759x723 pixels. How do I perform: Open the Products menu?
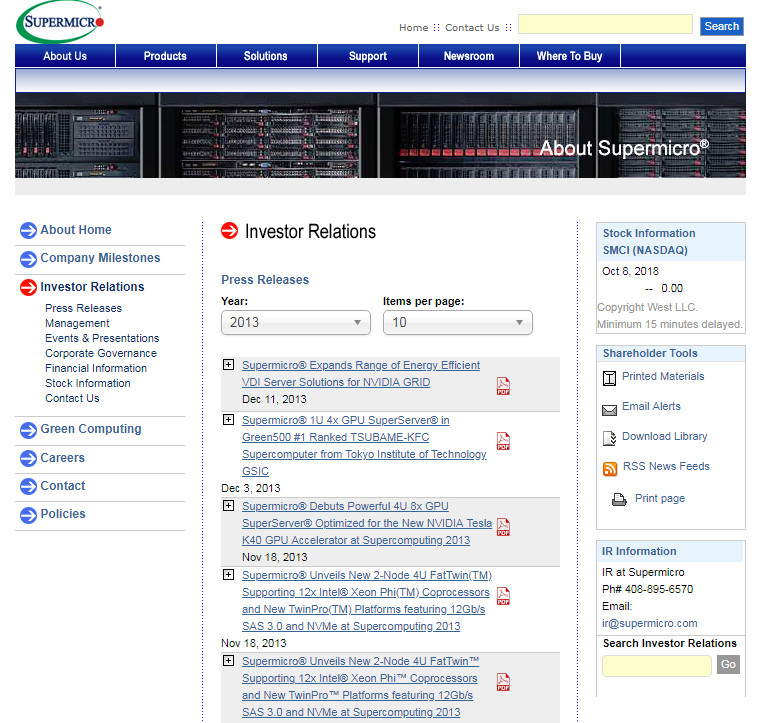click(x=165, y=56)
